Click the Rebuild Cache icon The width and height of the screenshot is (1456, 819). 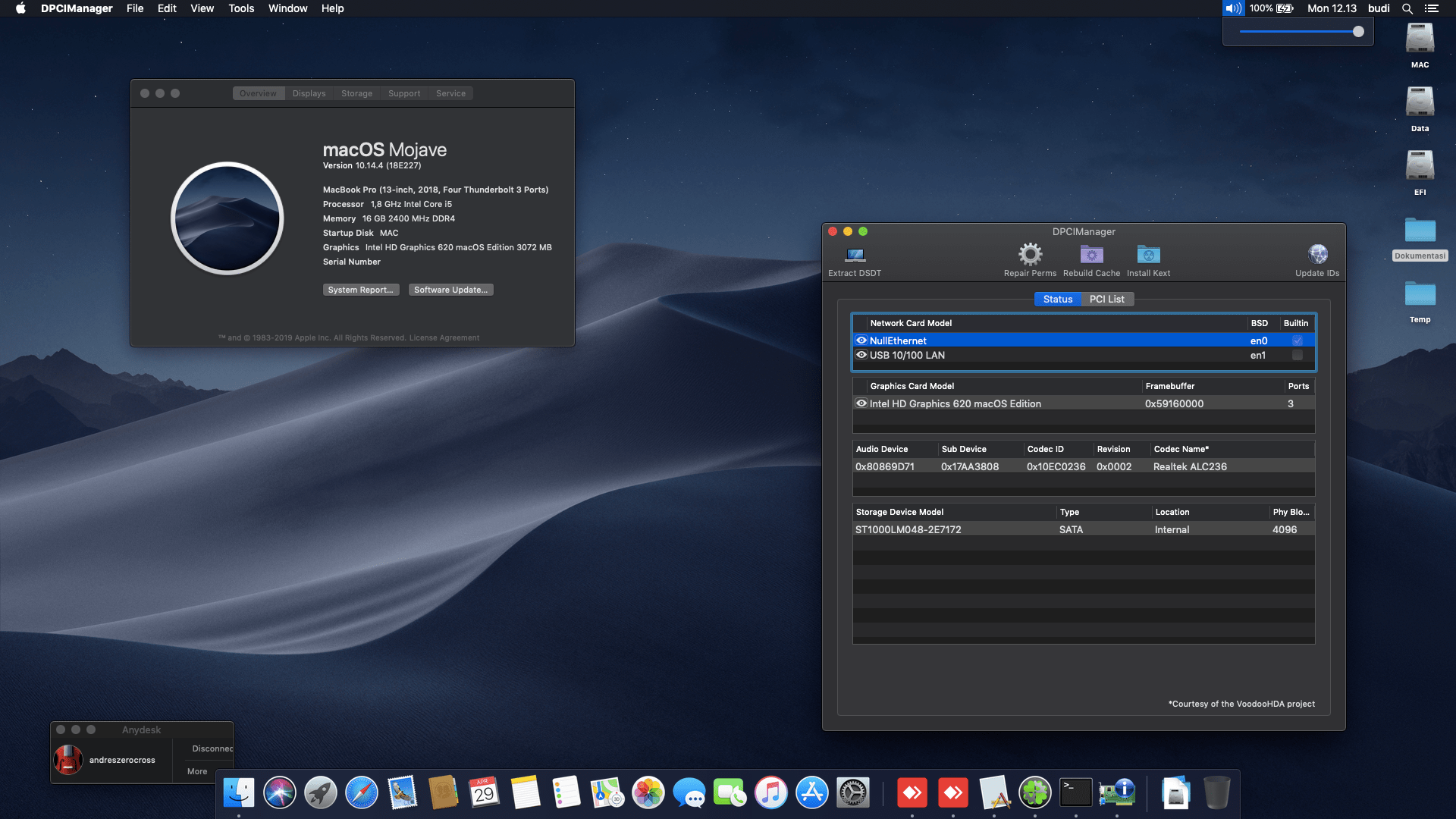(1091, 258)
